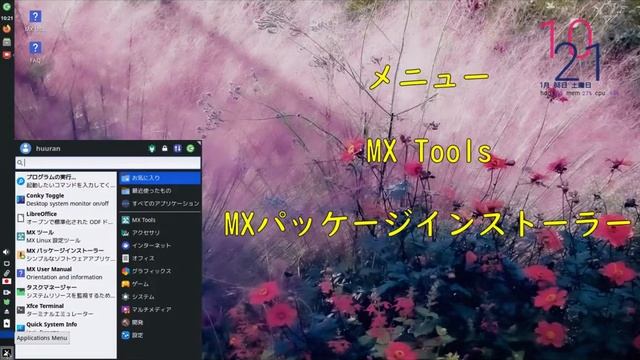The image size is (640, 360).
Task: Launch MX パッケージインストーラー
Action: [66, 255]
